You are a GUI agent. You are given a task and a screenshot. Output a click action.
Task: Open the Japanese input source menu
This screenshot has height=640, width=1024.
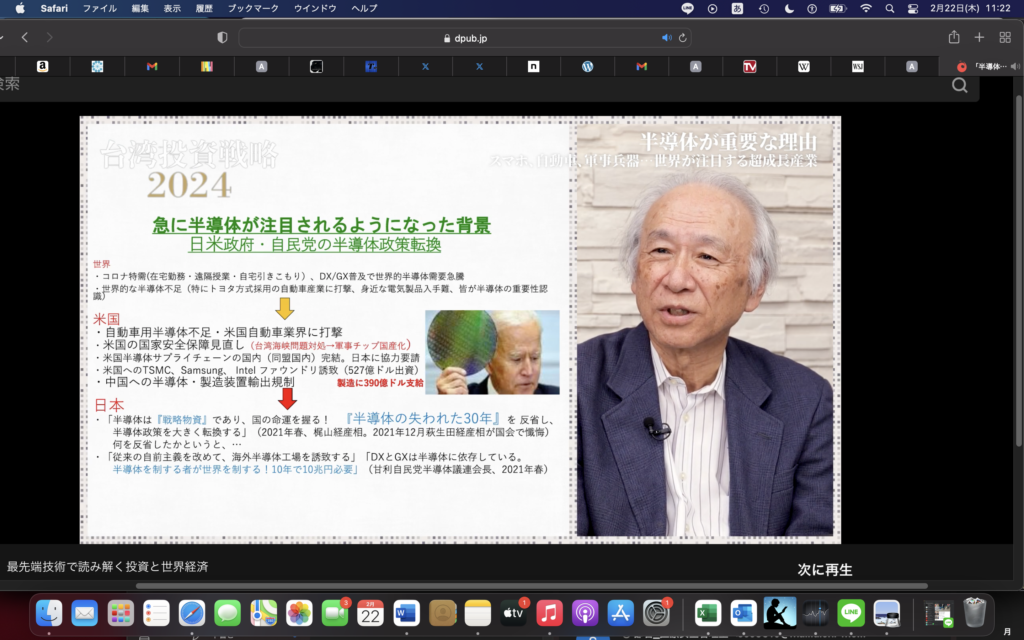pos(738,8)
